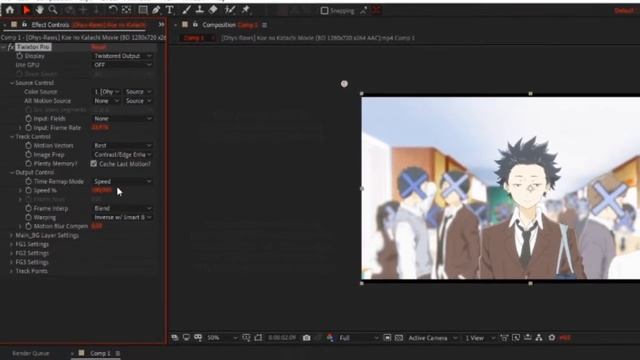Click the Comp 1 tab in the viewer
Screen dimensions: 640x360
pyautogui.click(x=194, y=38)
